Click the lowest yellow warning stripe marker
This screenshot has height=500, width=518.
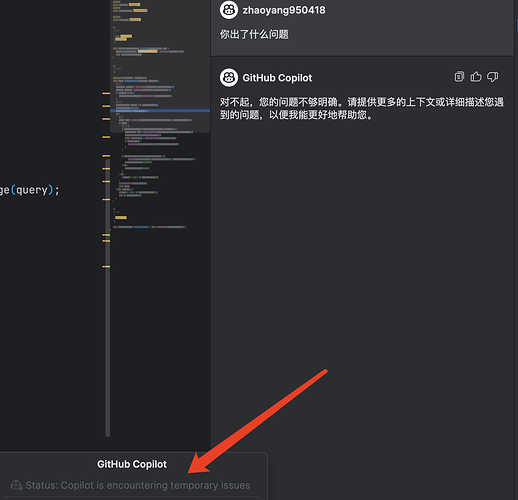[106, 266]
